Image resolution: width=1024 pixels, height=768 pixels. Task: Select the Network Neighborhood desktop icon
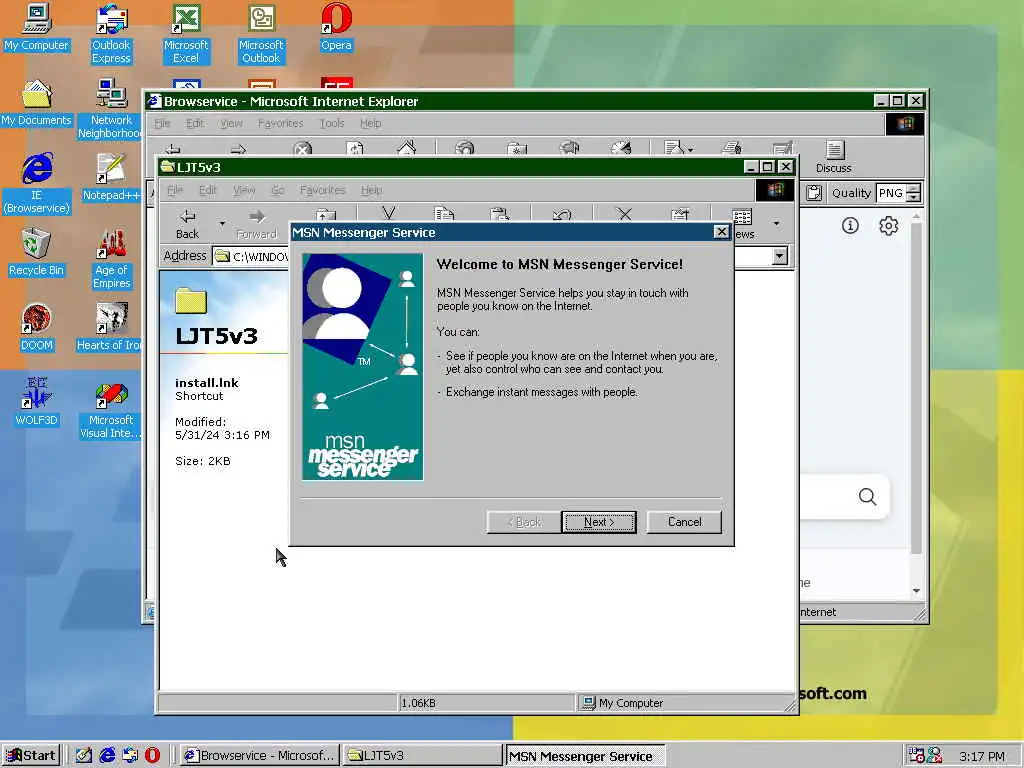[111, 109]
